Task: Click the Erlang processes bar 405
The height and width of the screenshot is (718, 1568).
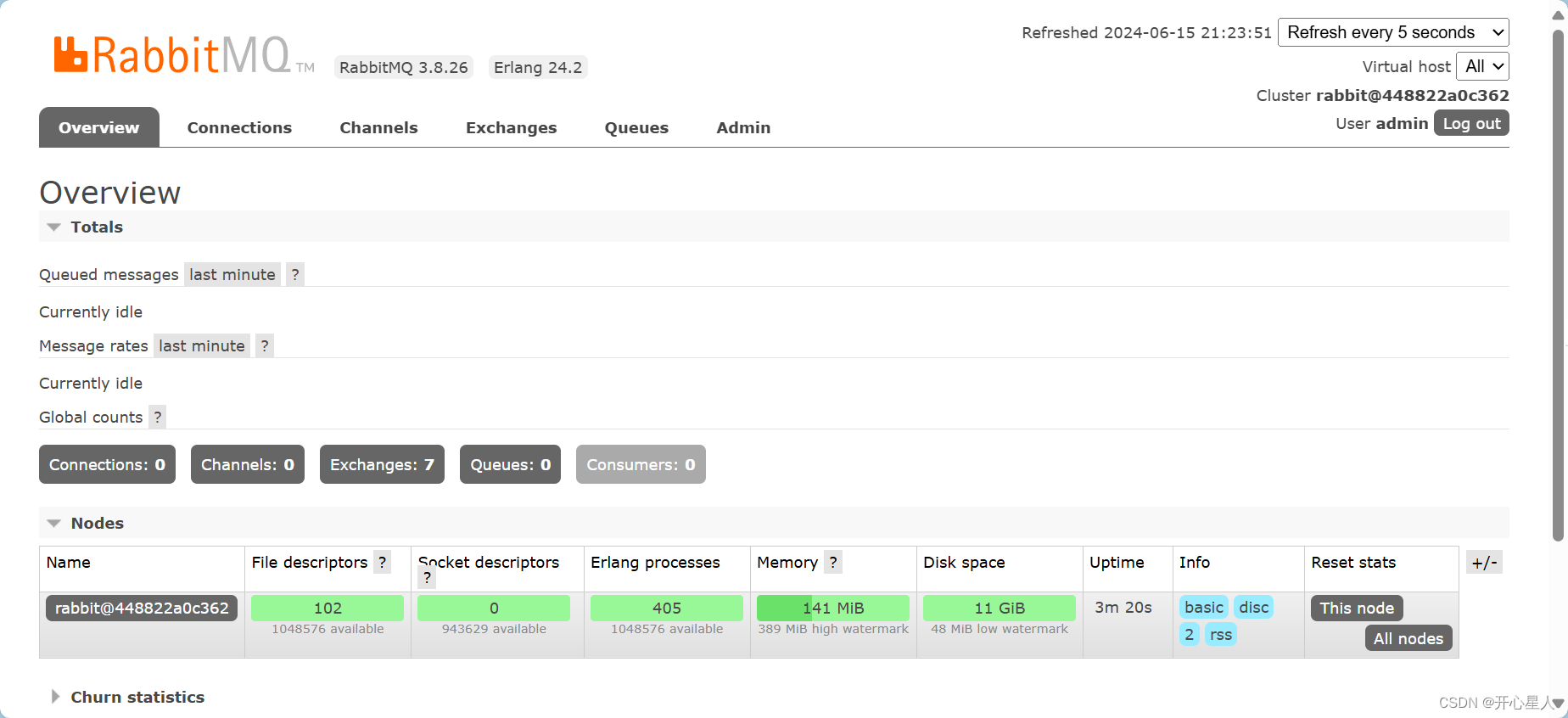Action: click(667, 608)
